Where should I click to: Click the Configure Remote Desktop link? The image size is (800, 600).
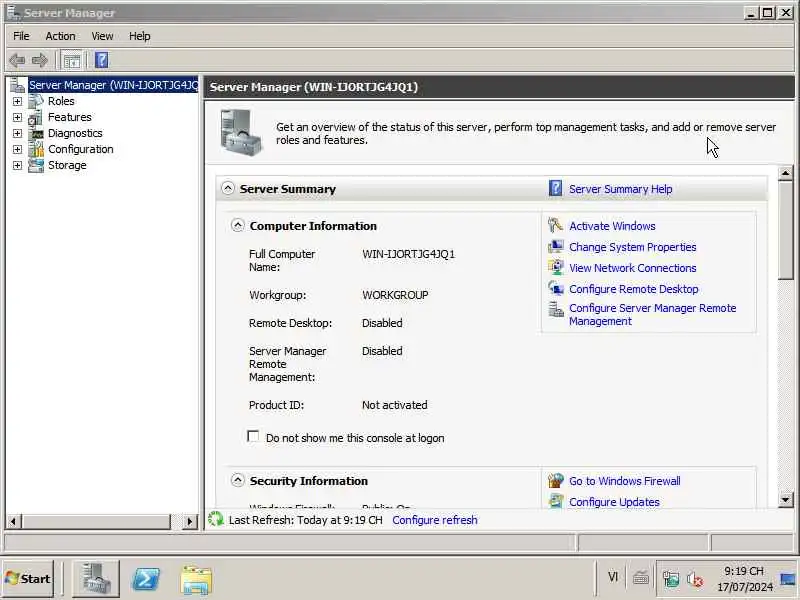[634, 289]
